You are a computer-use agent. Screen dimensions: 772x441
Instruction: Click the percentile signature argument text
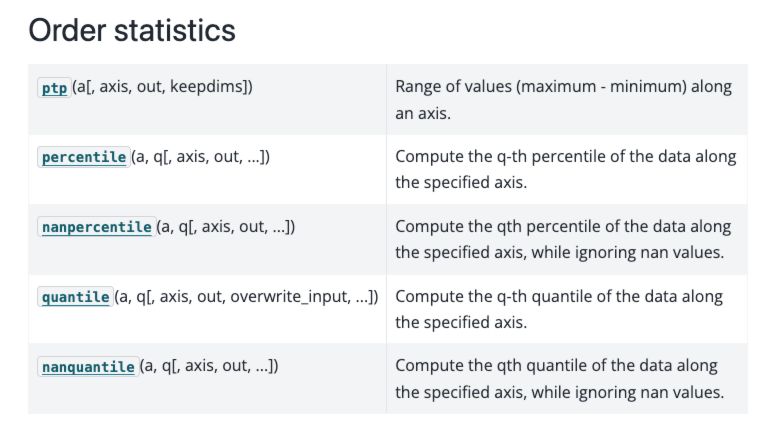coord(201,157)
